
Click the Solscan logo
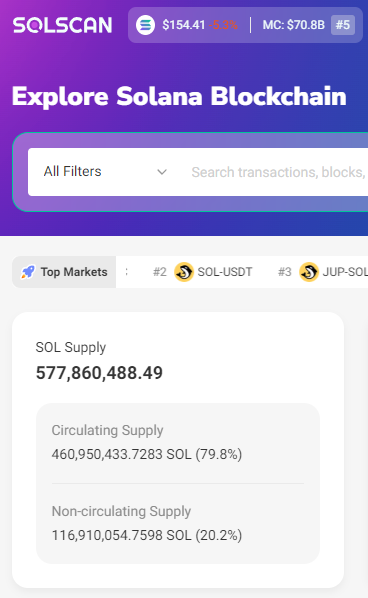pyautogui.click(x=62, y=25)
